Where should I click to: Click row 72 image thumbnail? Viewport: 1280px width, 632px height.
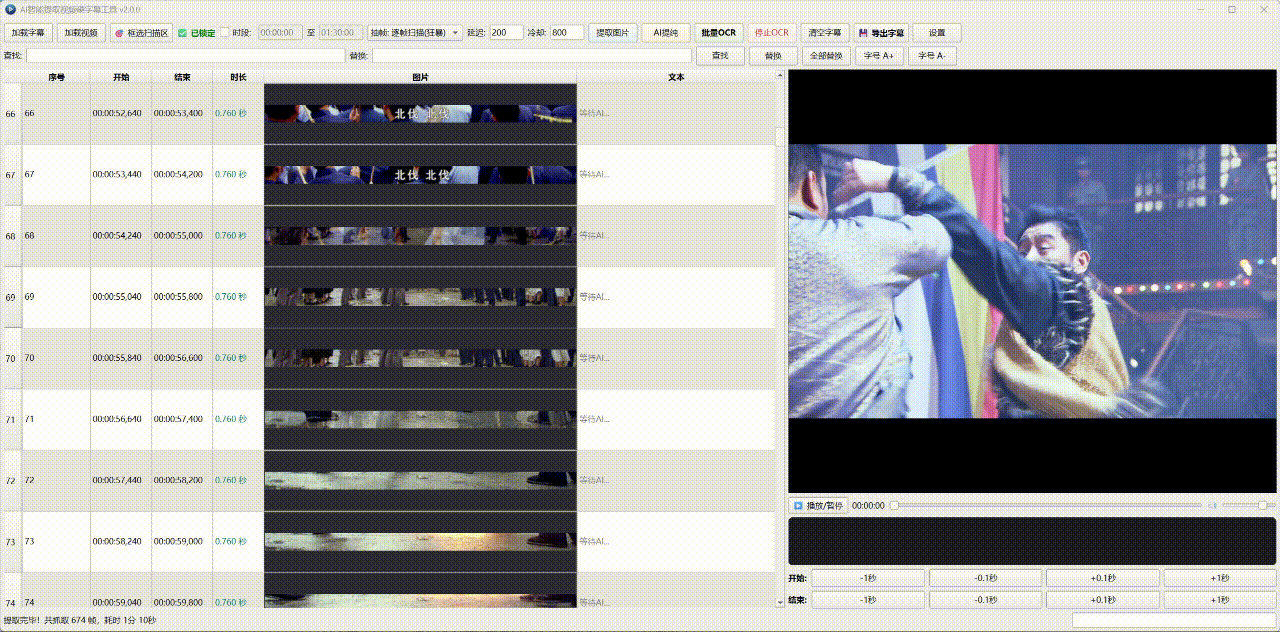[420, 480]
